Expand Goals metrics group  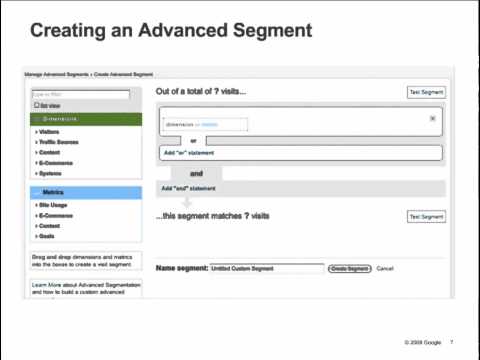click(x=45, y=236)
